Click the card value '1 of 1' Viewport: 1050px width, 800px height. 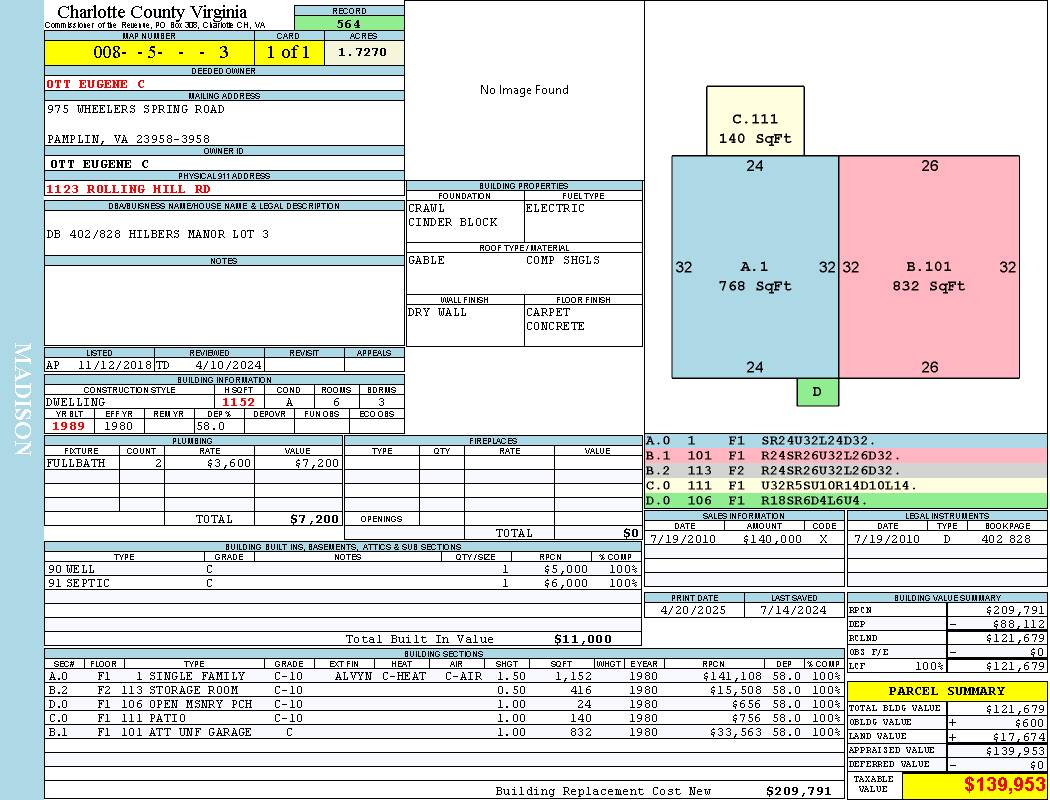pos(289,52)
